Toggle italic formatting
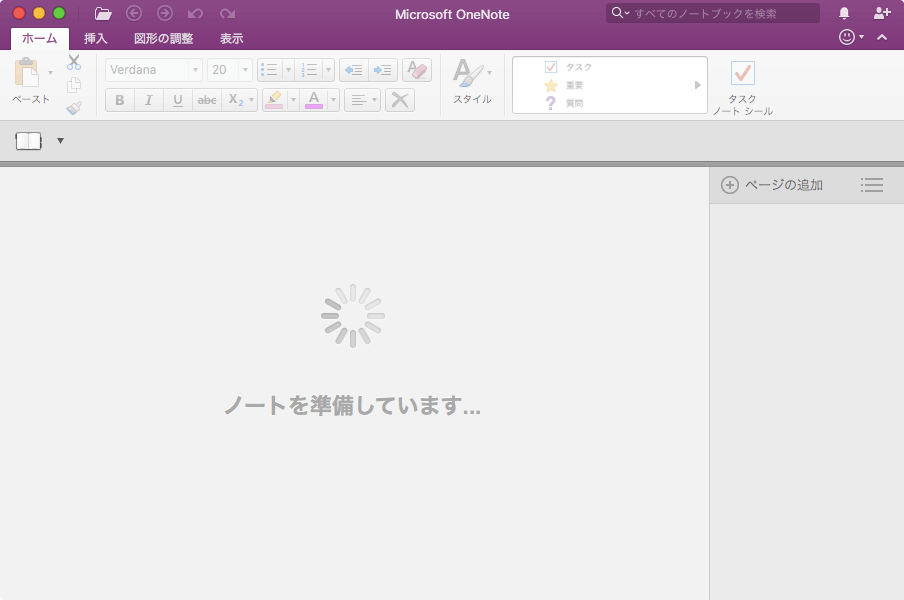 [x=149, y=100]
